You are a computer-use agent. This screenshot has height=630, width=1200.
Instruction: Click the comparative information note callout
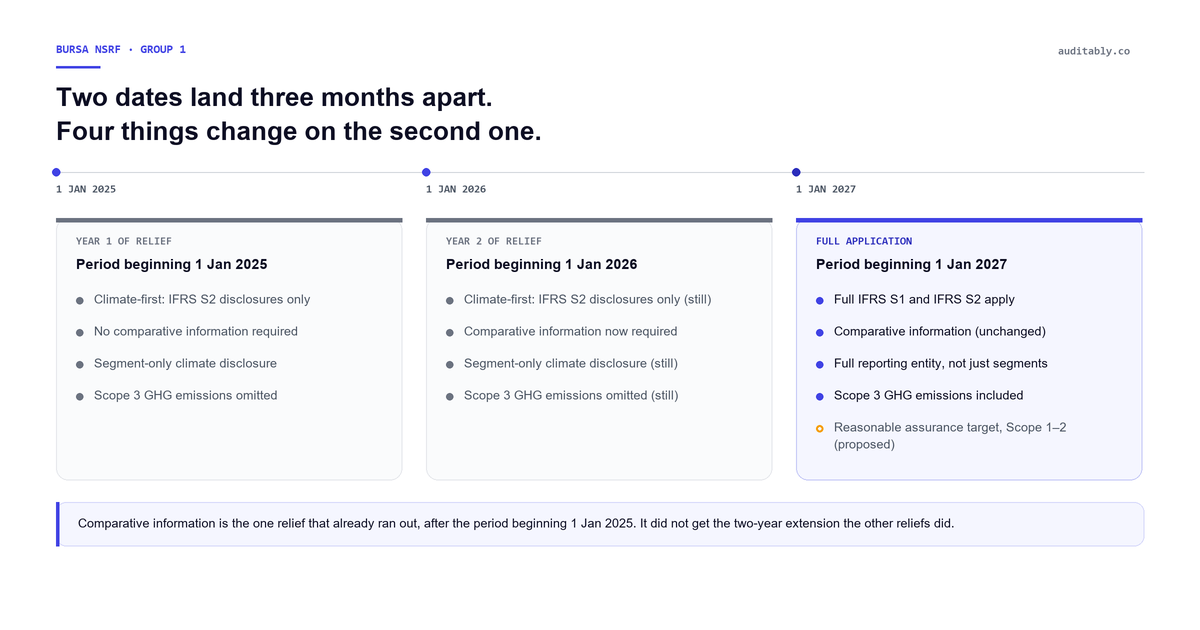(x=600, y=524)
